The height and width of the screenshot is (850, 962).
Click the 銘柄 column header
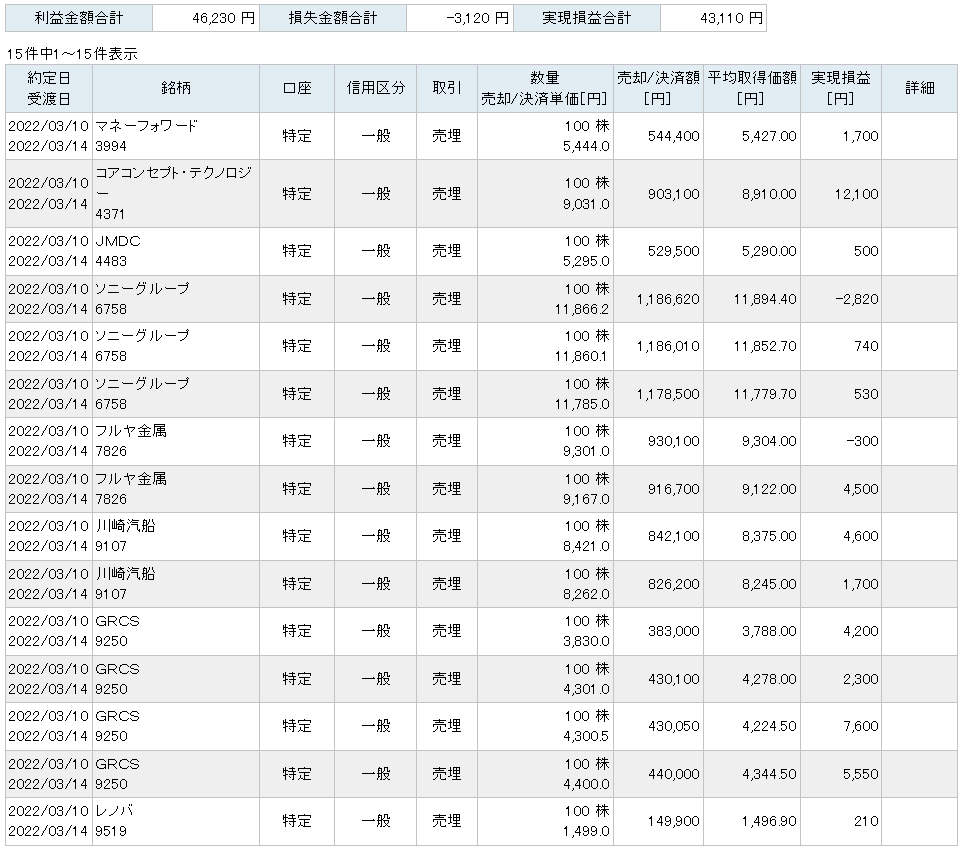point(176,88)
